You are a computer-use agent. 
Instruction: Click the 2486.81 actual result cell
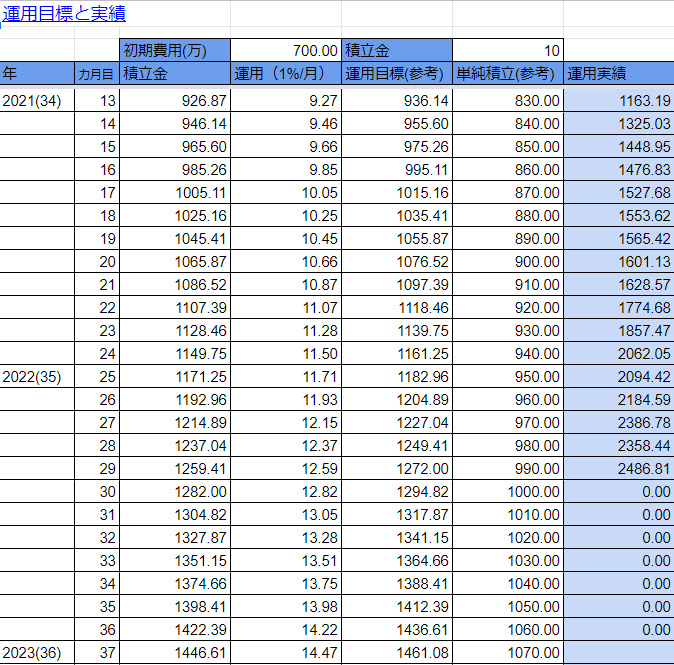pyautogui.click(x=618, y=468)
